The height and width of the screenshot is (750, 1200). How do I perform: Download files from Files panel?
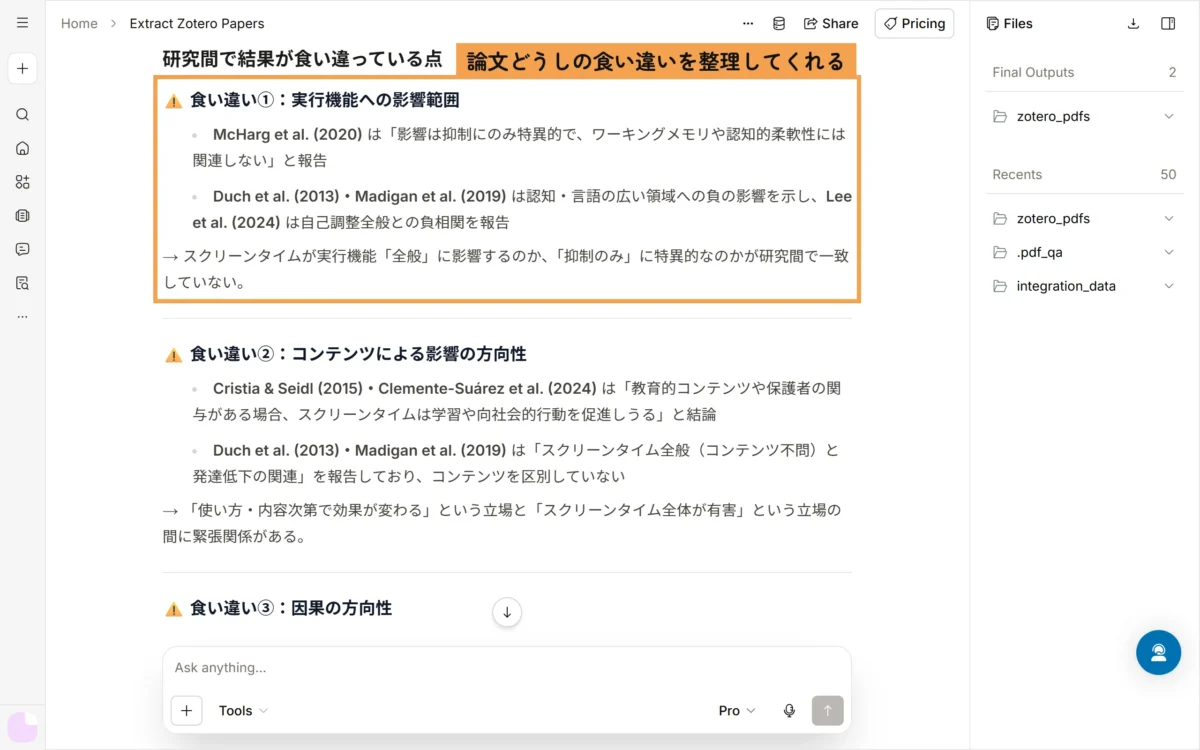(x=1133, y=23)
